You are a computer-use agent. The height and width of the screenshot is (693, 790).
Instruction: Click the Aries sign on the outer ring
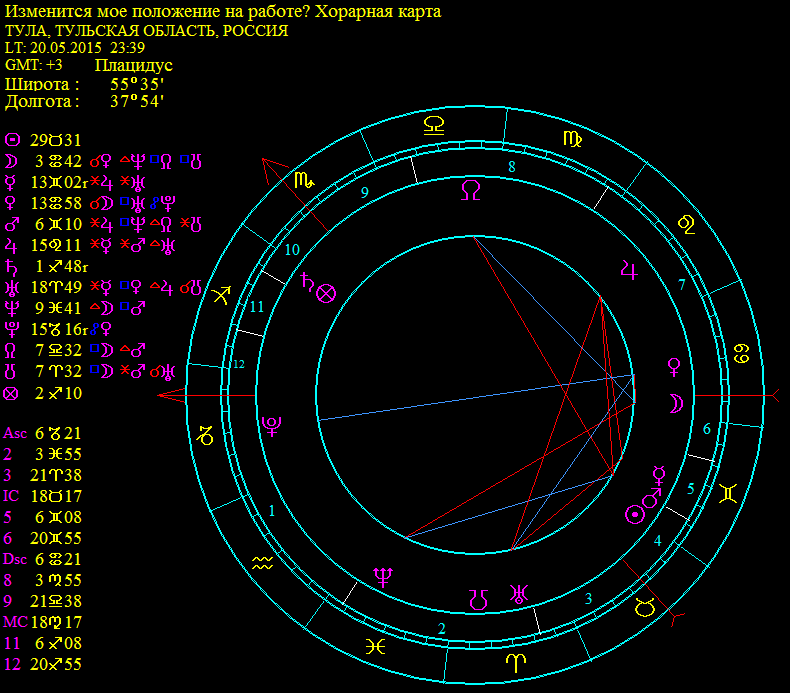pos(516,663)
